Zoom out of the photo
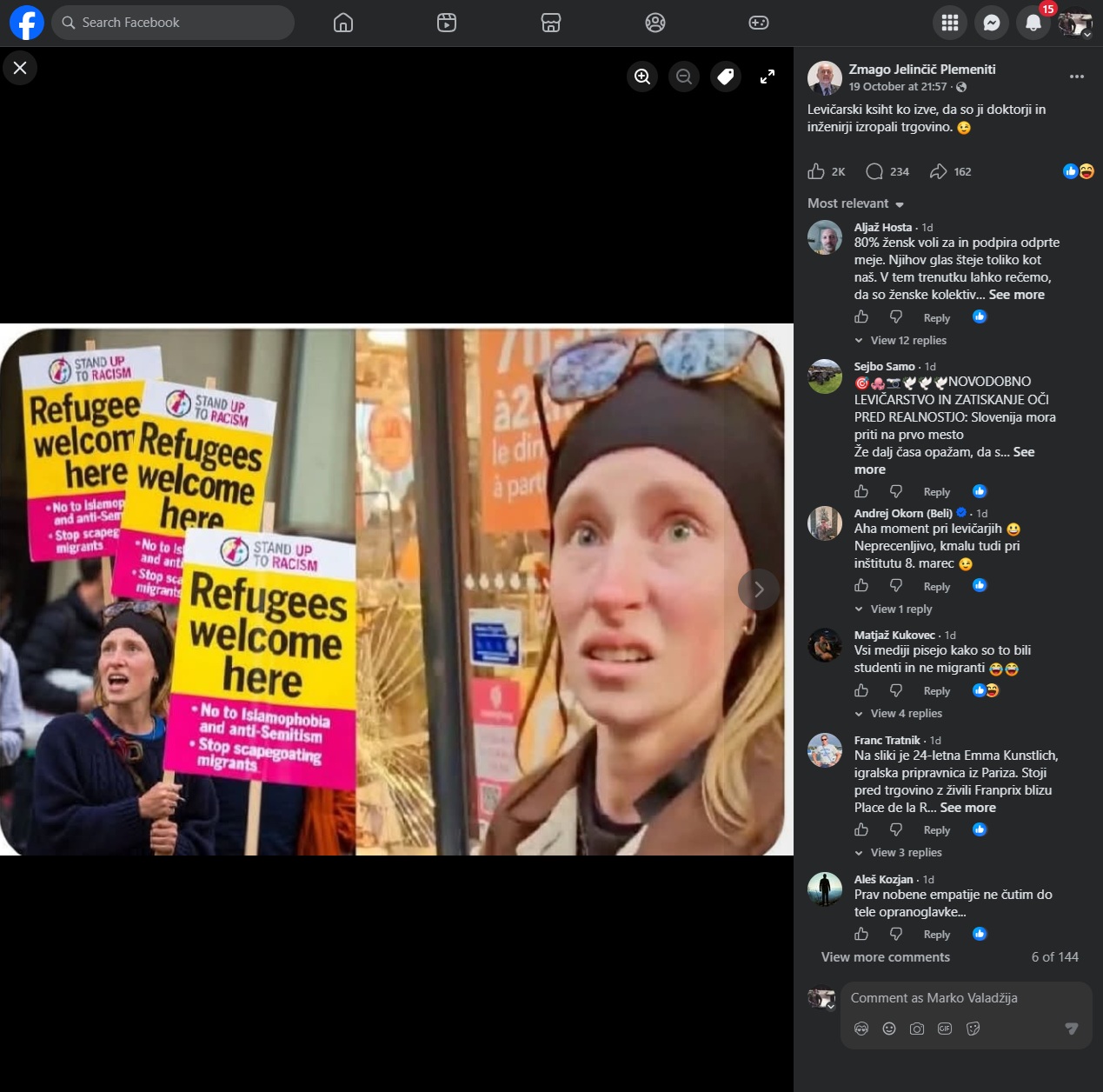 click(684, 77)
